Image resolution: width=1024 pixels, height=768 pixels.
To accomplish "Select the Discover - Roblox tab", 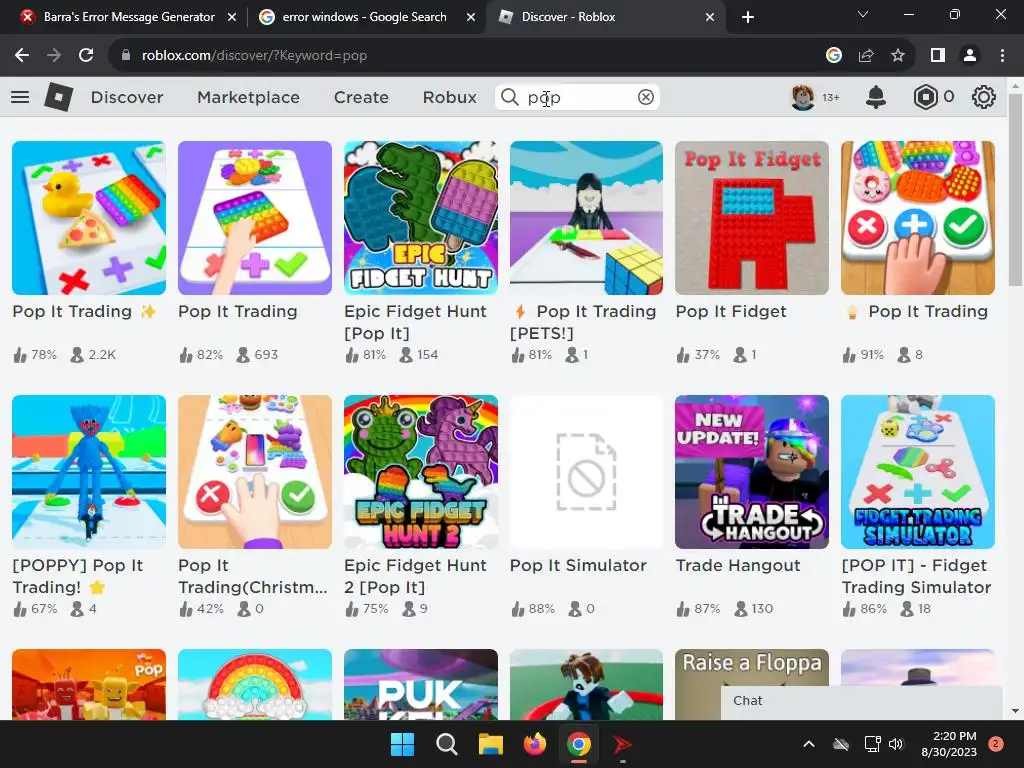I will (604, 17).
